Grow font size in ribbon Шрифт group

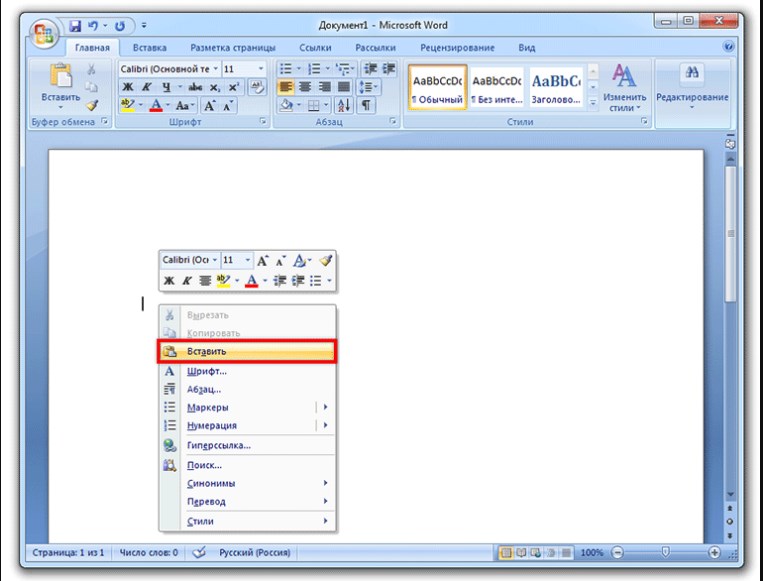210,106
